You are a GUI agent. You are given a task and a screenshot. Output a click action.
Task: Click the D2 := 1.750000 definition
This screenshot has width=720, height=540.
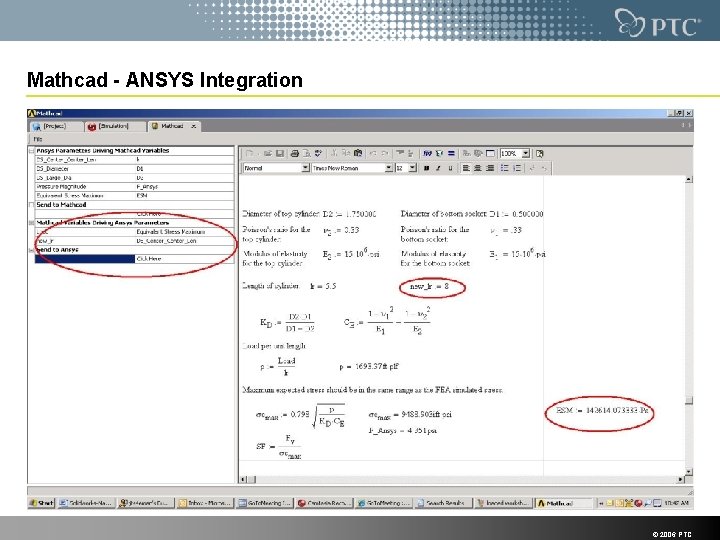click(349, 214)
